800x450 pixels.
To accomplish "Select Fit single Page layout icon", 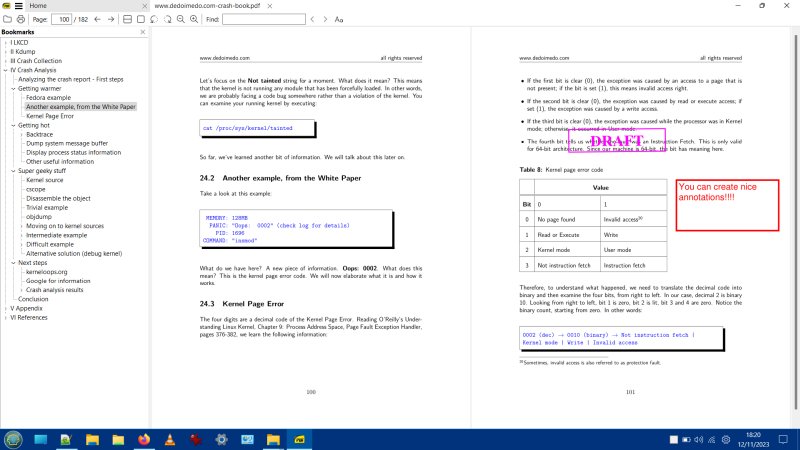I will click(x=141, y=19).
